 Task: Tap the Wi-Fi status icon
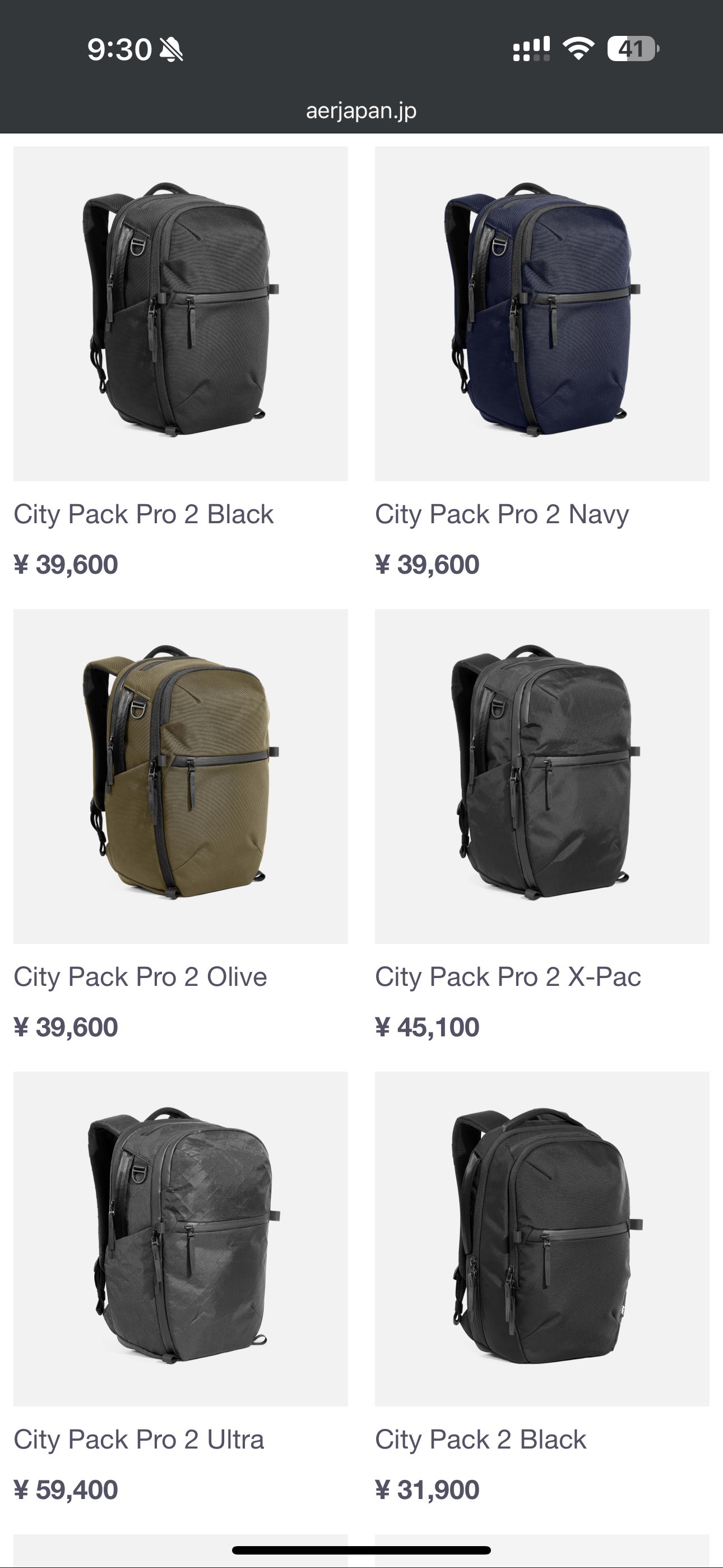578,49
